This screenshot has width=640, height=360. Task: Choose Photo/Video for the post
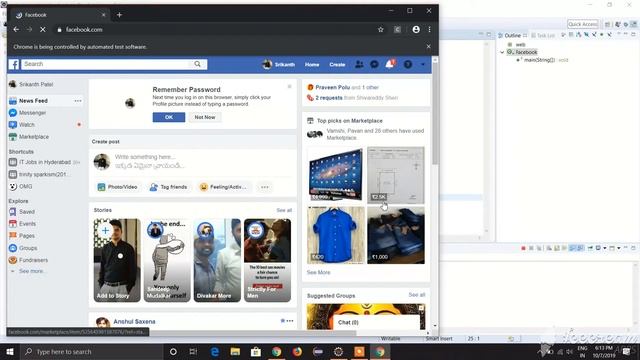coord(118,187)
